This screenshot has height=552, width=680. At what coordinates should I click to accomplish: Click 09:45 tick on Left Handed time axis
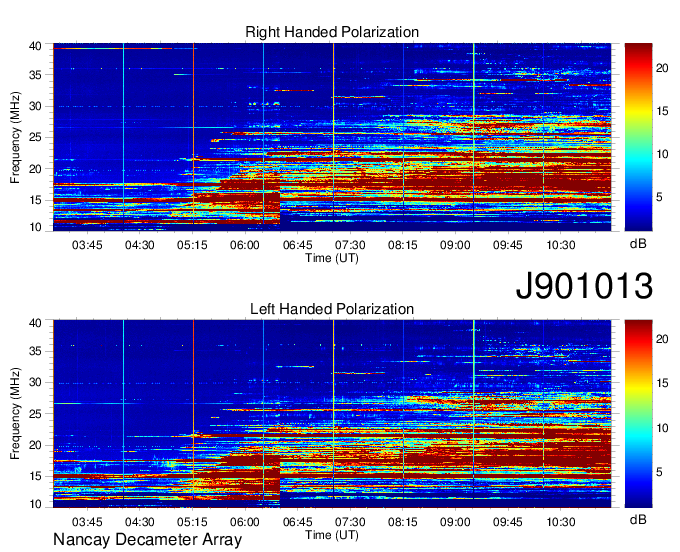(508, 522)
